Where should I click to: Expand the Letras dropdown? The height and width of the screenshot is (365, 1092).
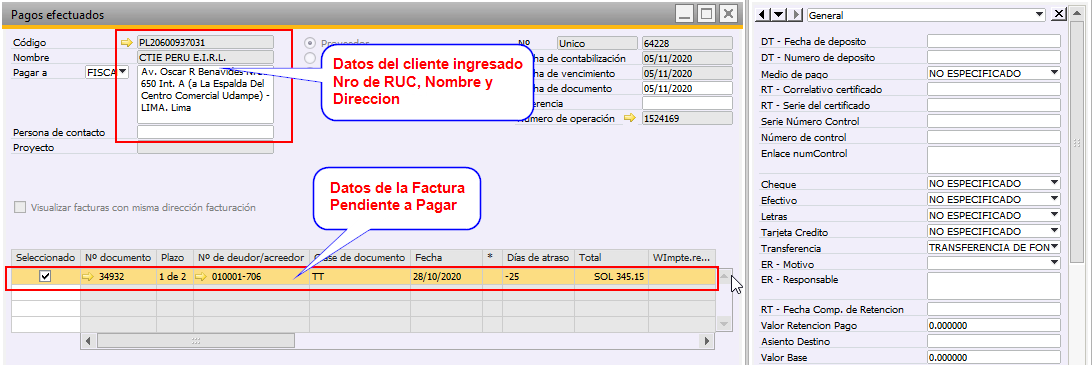pos(1054,216)
